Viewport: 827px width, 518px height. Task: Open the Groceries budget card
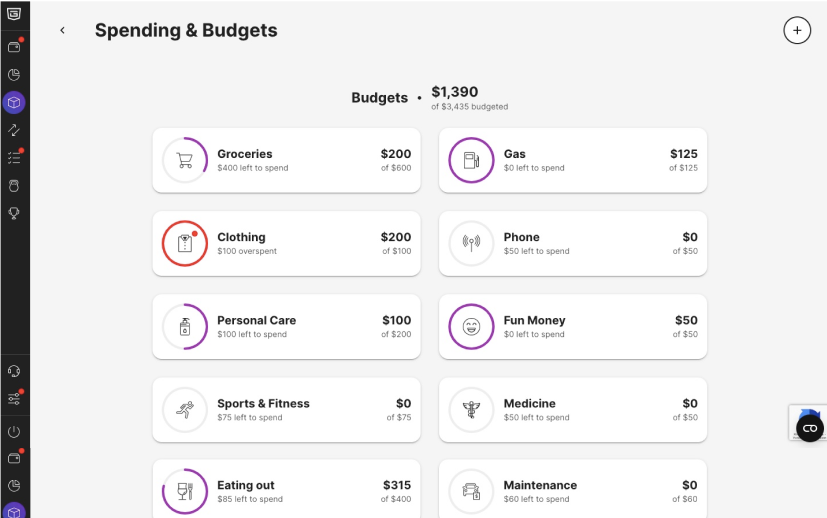click(x=286, y=160)
